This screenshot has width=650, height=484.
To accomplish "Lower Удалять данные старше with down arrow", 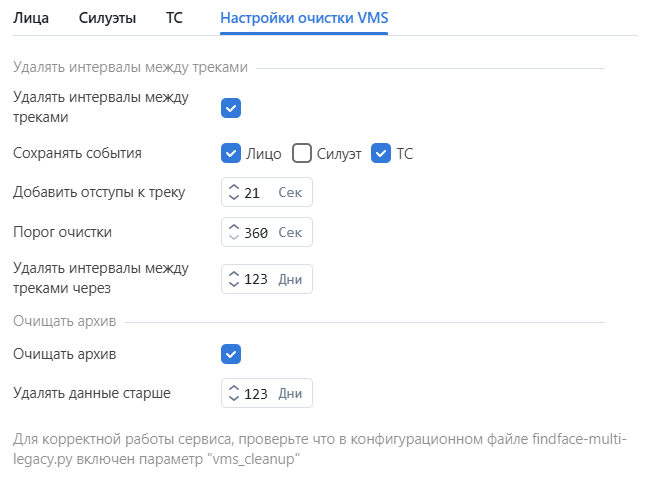I will [x=234, y=398].
